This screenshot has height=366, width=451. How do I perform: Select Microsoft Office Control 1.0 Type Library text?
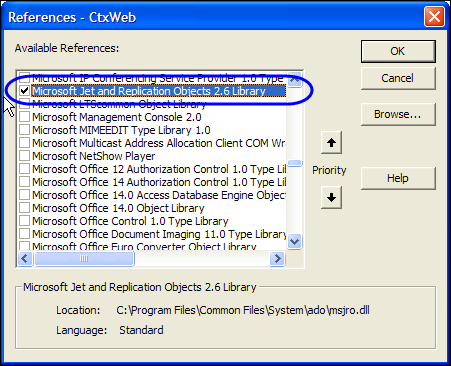130,221
